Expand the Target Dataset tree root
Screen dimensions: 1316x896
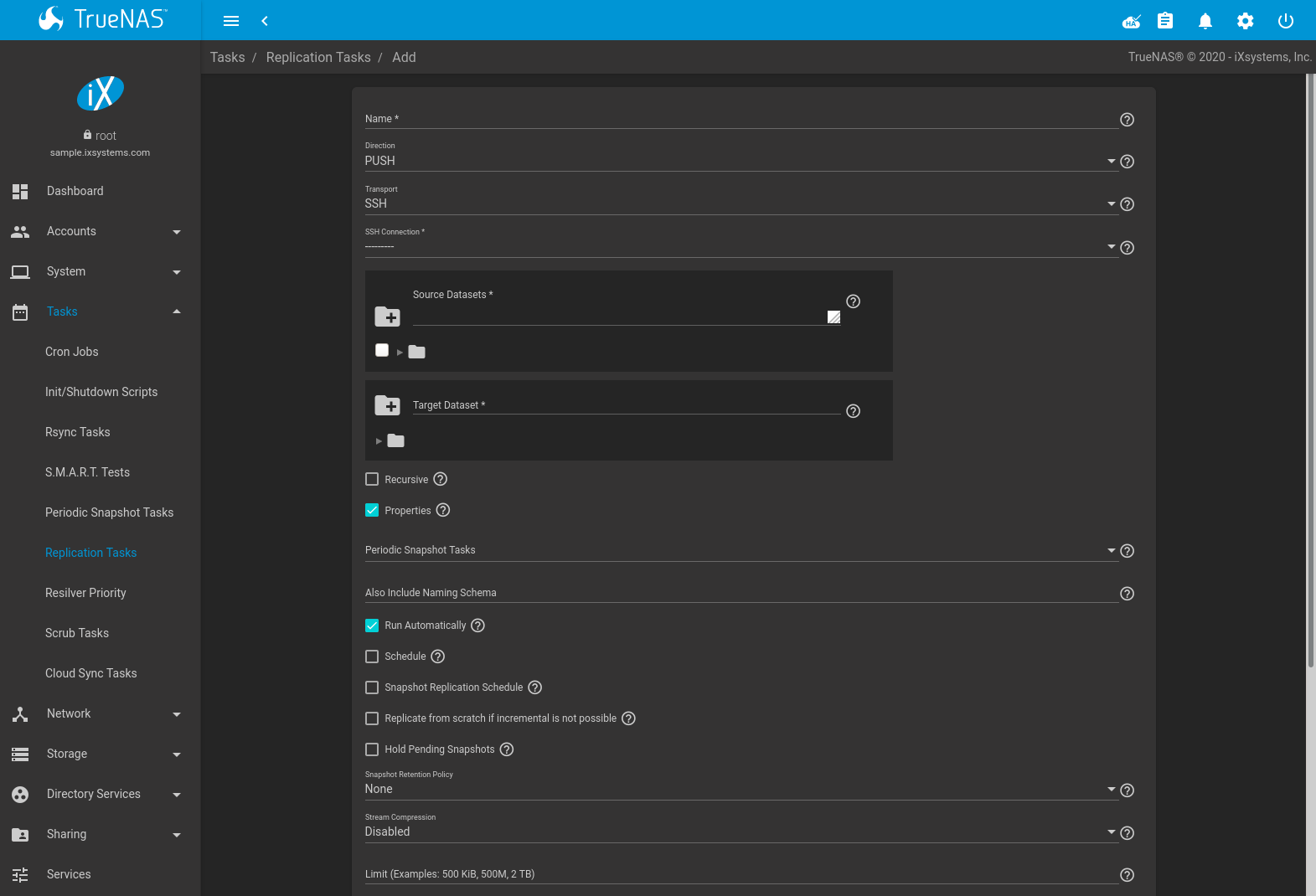(379, 441)
